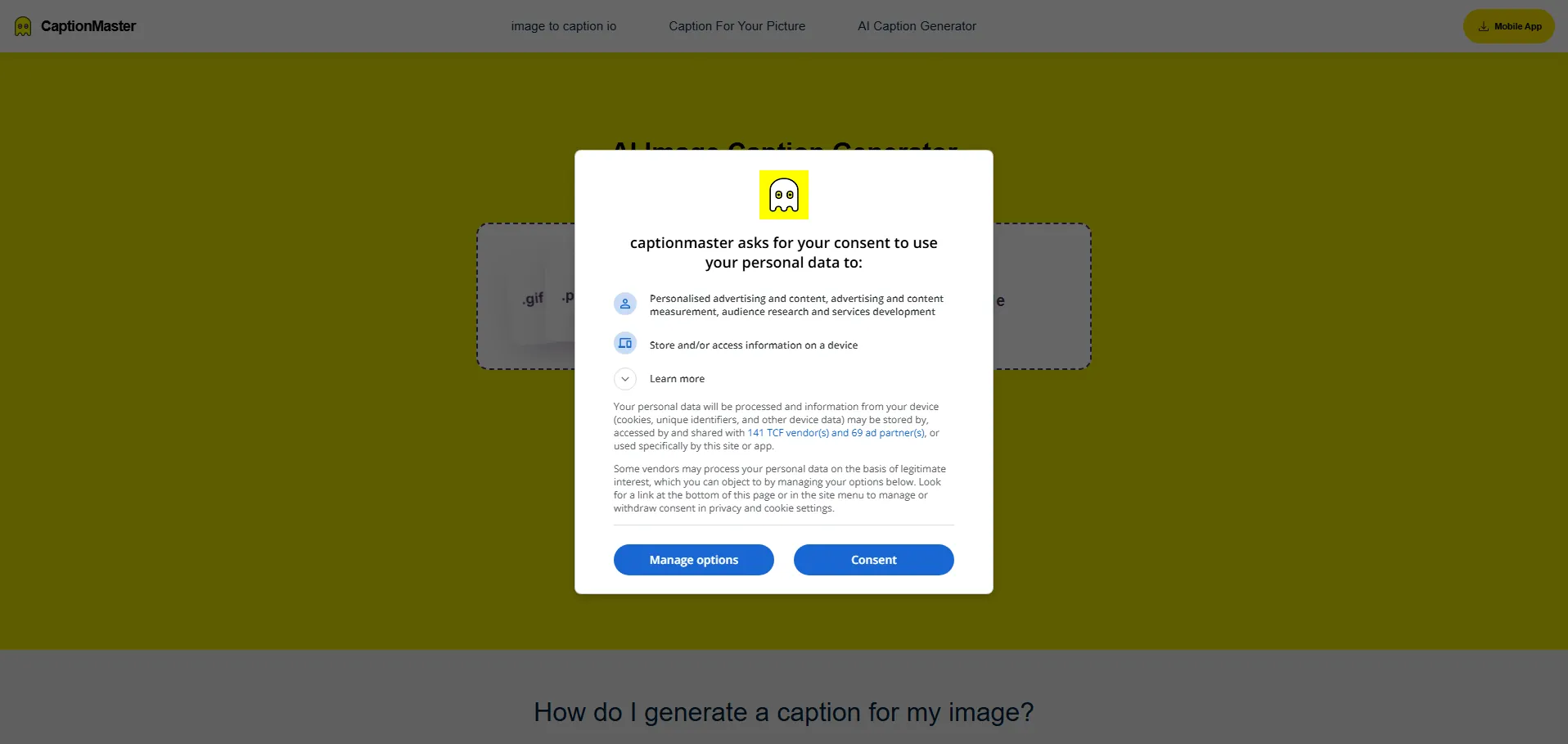Screen dimensions: 1568x744
Task: Click the device storage icon
Action: (x=625, y=344)
